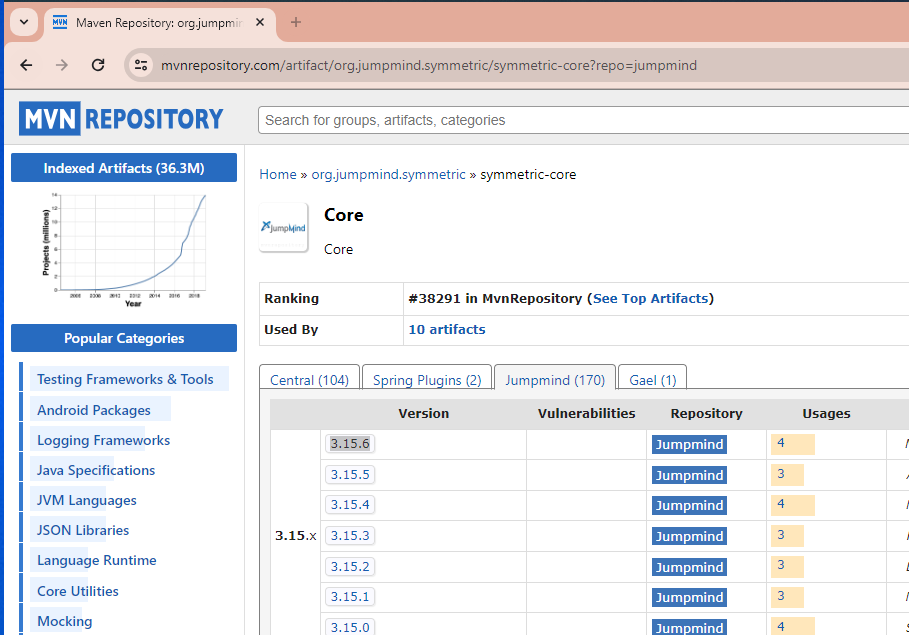Open version 3.15.5

point(350,474)
